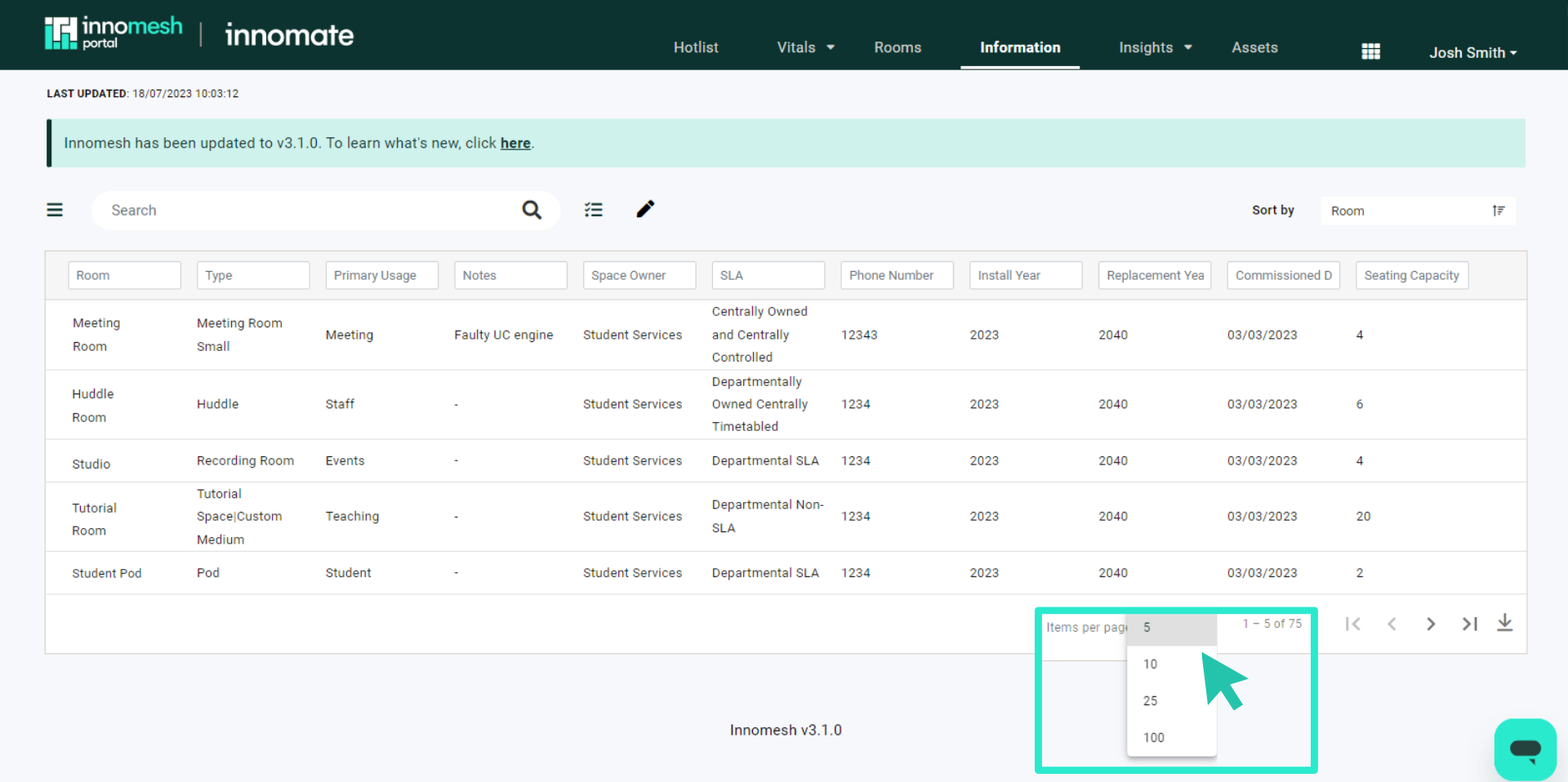
Task: Jump to the last page of results
Action: click(x=1470, y=624)
